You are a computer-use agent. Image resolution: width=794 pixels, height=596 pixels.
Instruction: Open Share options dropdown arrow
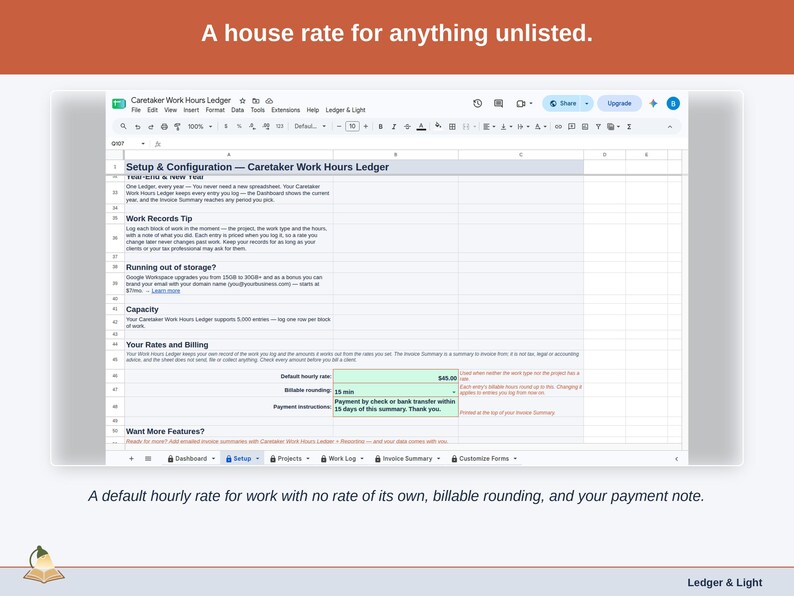(x=586, y=103)
